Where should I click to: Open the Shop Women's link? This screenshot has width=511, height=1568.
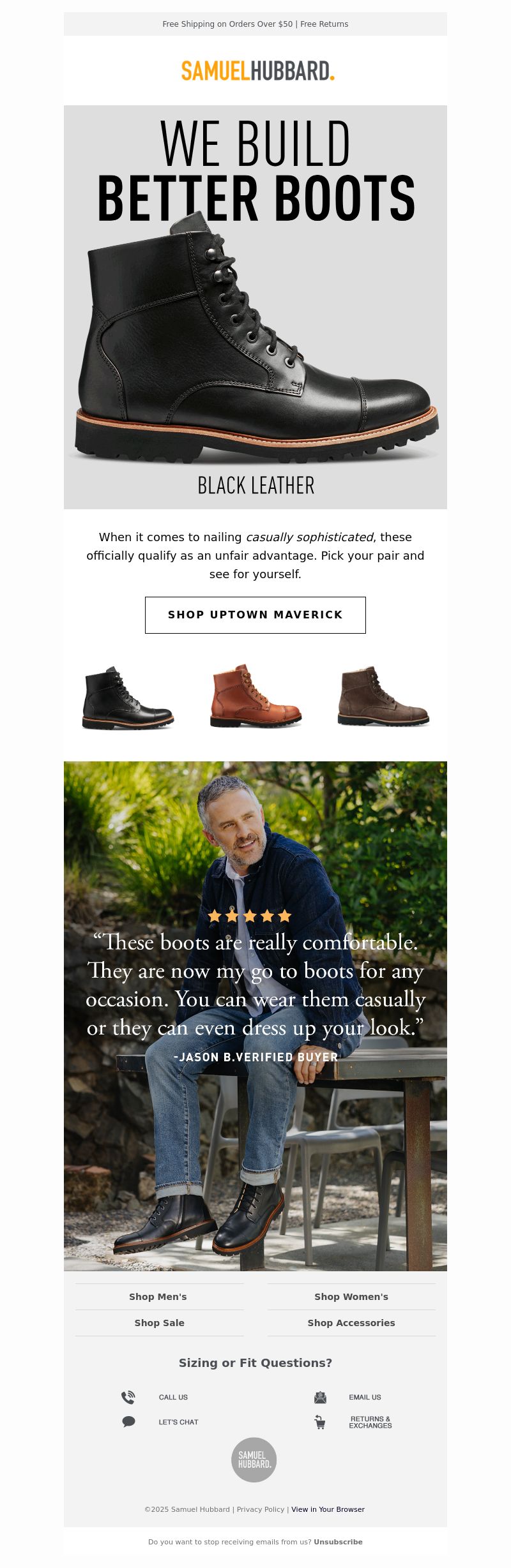pyautogui.click(x=351, y=1297)
